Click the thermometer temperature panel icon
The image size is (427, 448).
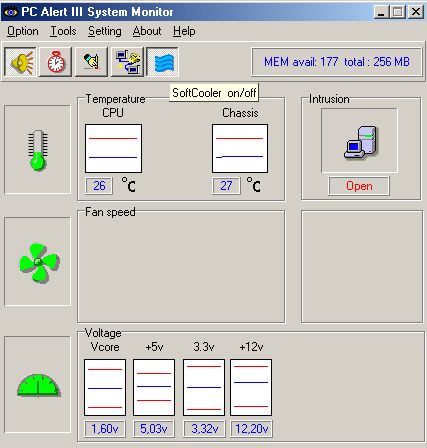point(38,150)
